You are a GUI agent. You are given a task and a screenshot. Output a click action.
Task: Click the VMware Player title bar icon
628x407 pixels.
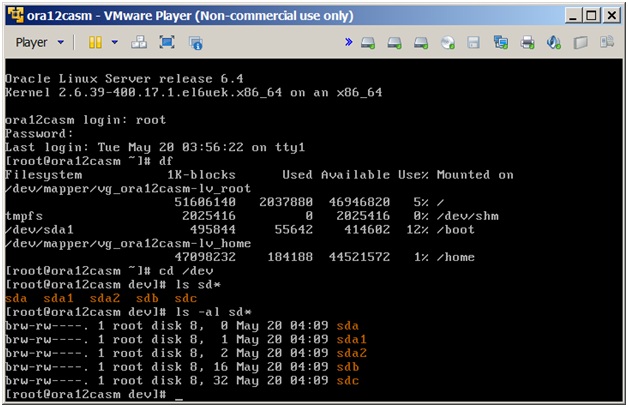(16, 15)
